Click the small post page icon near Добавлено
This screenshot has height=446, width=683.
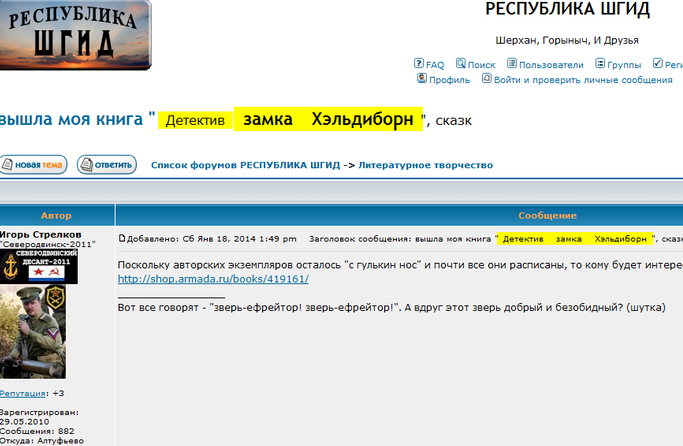click(x=122, y=238)
